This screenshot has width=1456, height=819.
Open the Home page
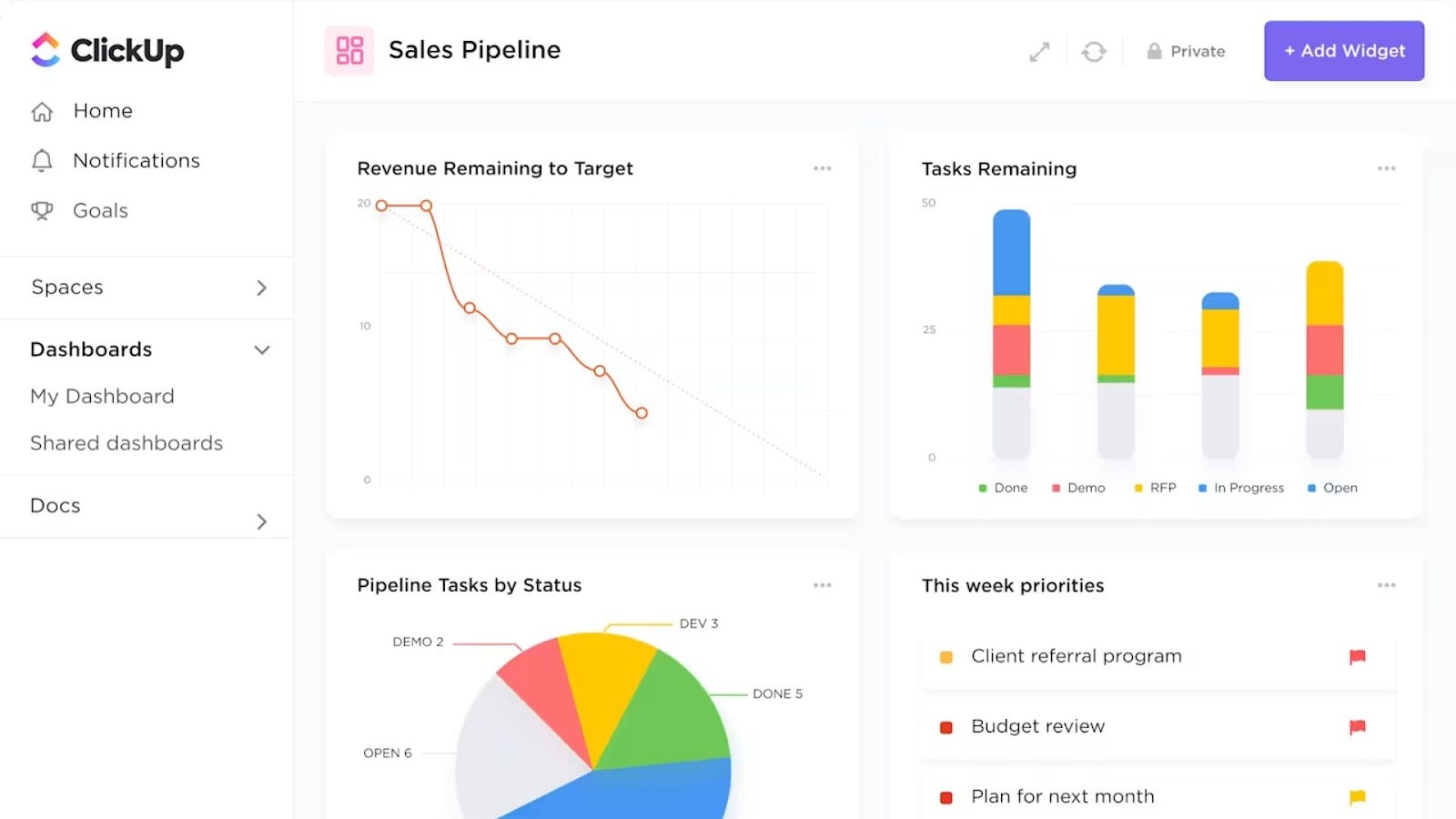101,110
